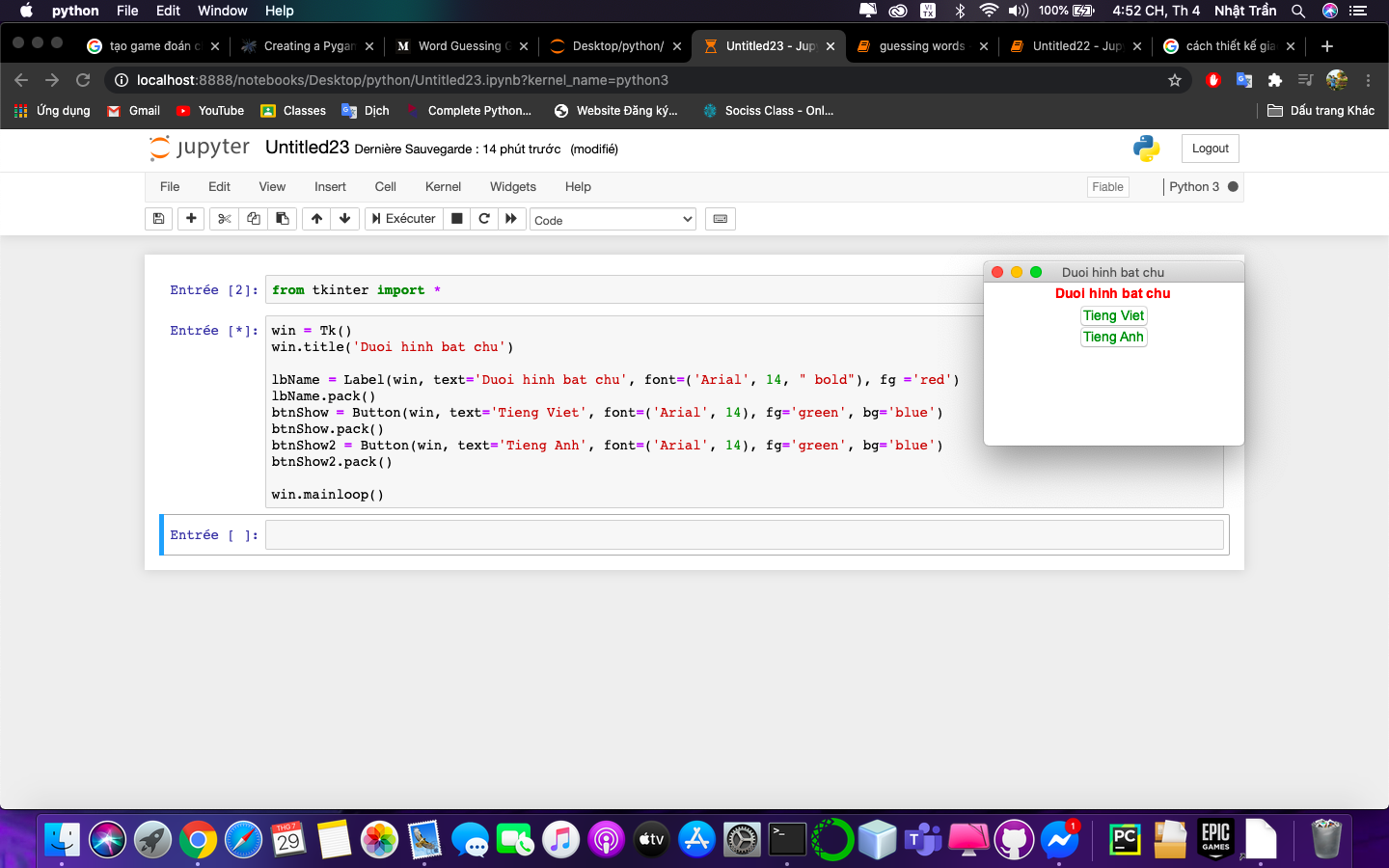This screenshot has width=1389, height=868.
Task: Open the Cell menu in notebook
Action: click(x=386, y=187)
